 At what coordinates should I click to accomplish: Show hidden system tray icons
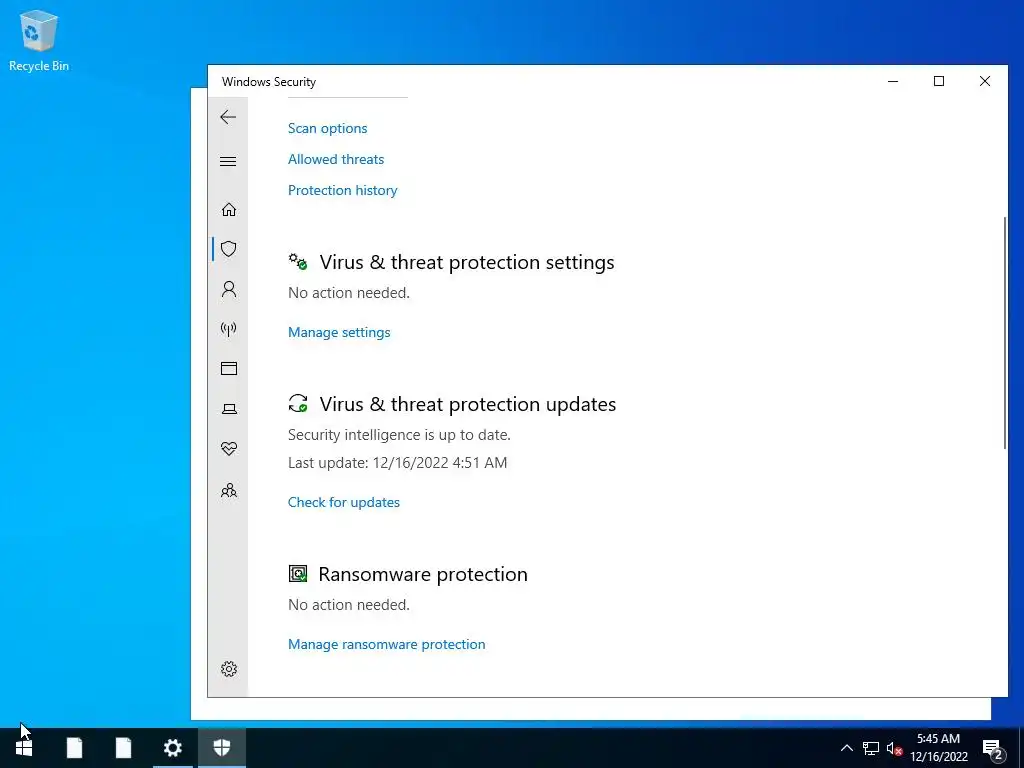coord(846,748)
